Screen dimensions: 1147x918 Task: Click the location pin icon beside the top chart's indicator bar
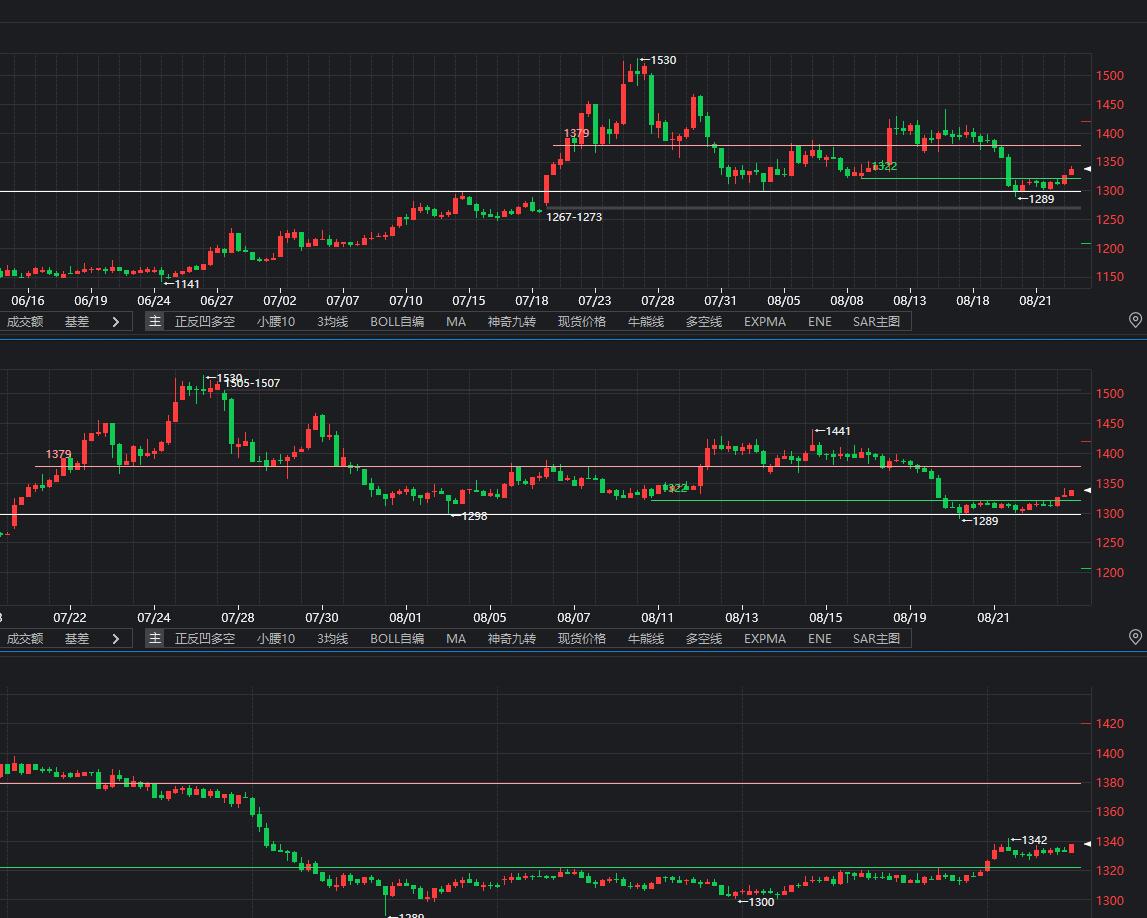point(1135,320)
